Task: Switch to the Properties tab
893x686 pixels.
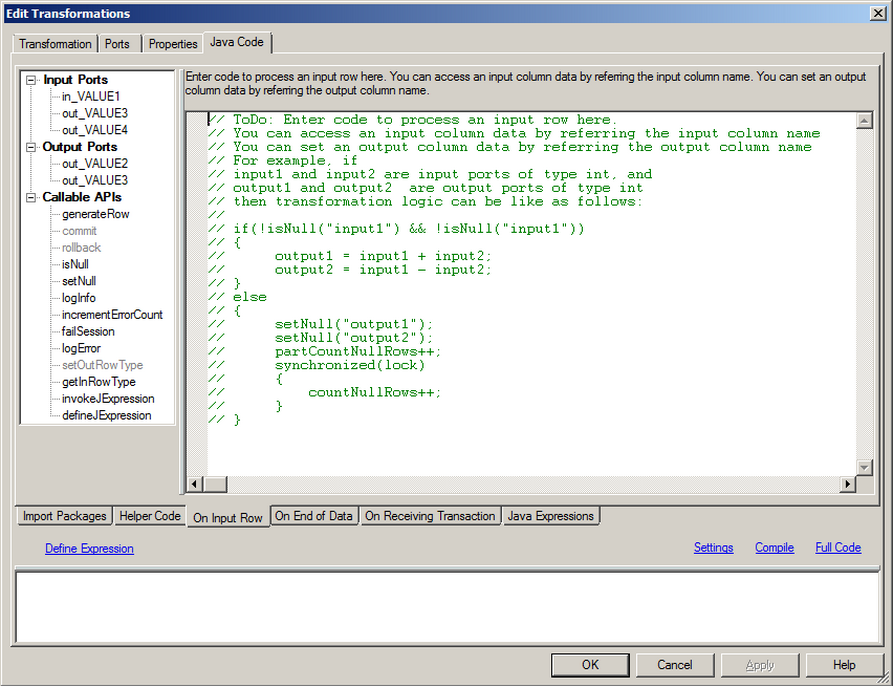Action: click(172, 44)
